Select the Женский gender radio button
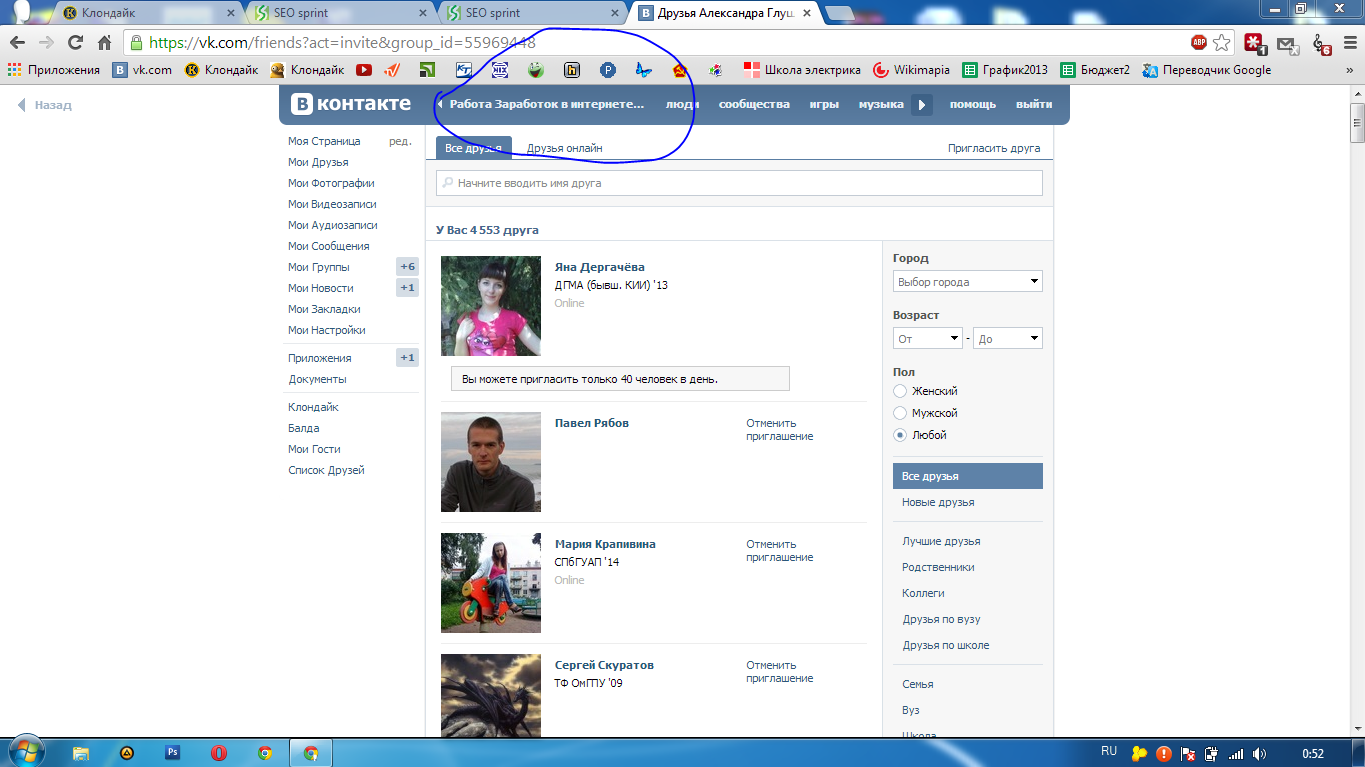The width and height of the screenshot is (1365, 767). point(900,391)
